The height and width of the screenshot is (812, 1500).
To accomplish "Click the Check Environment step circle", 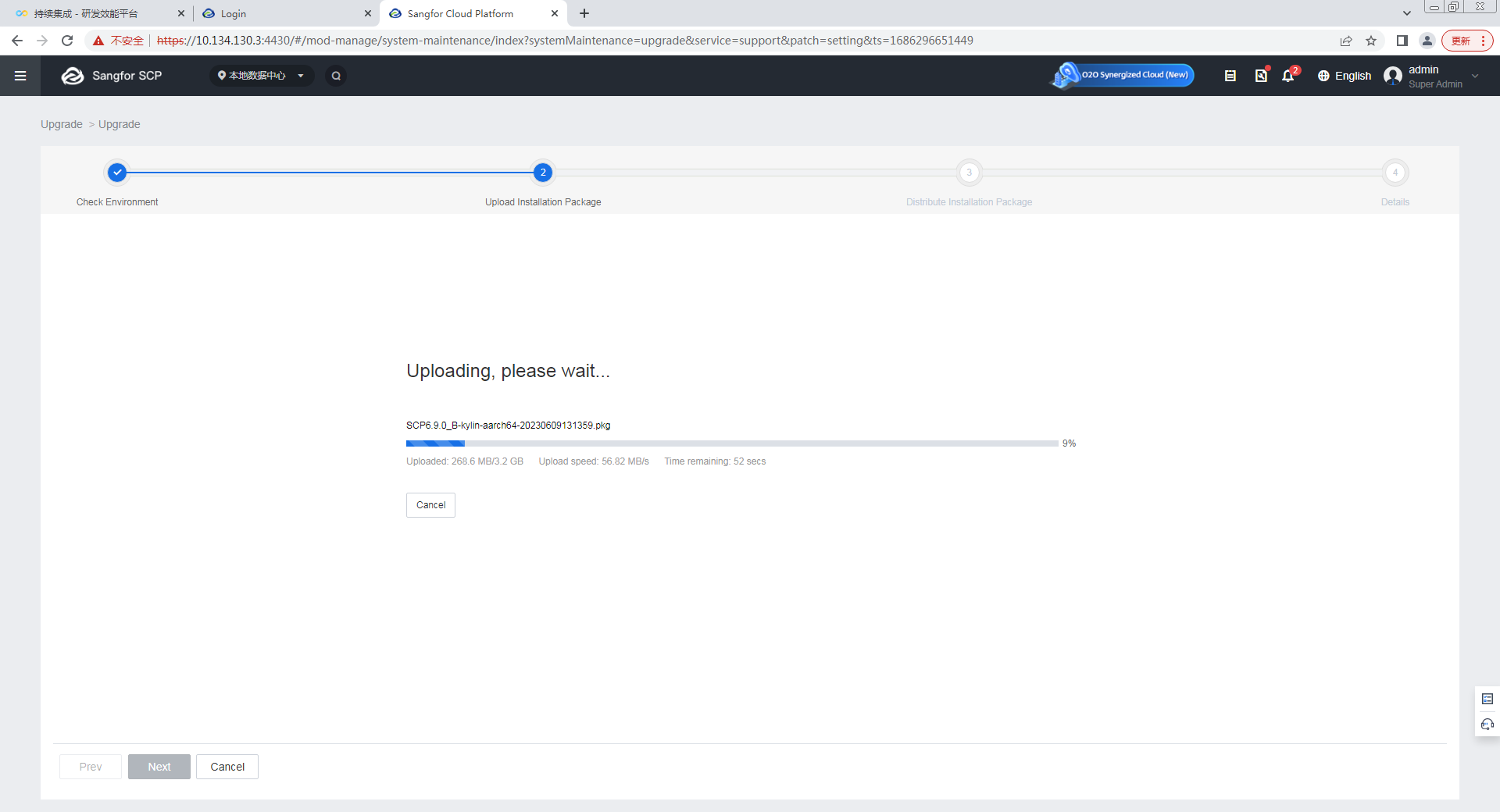I will pos(117,173).
